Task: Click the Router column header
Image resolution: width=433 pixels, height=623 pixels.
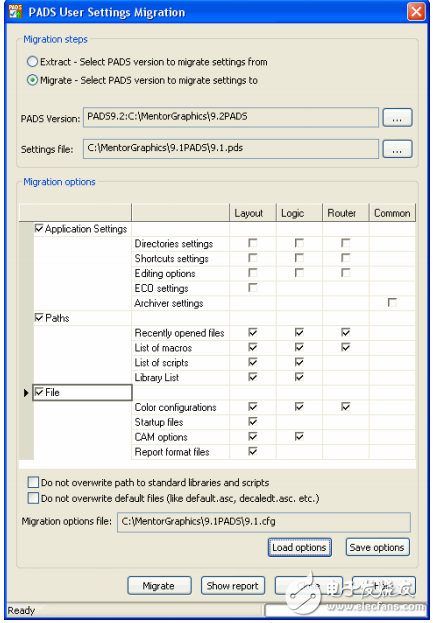Action: coord(346,213)
